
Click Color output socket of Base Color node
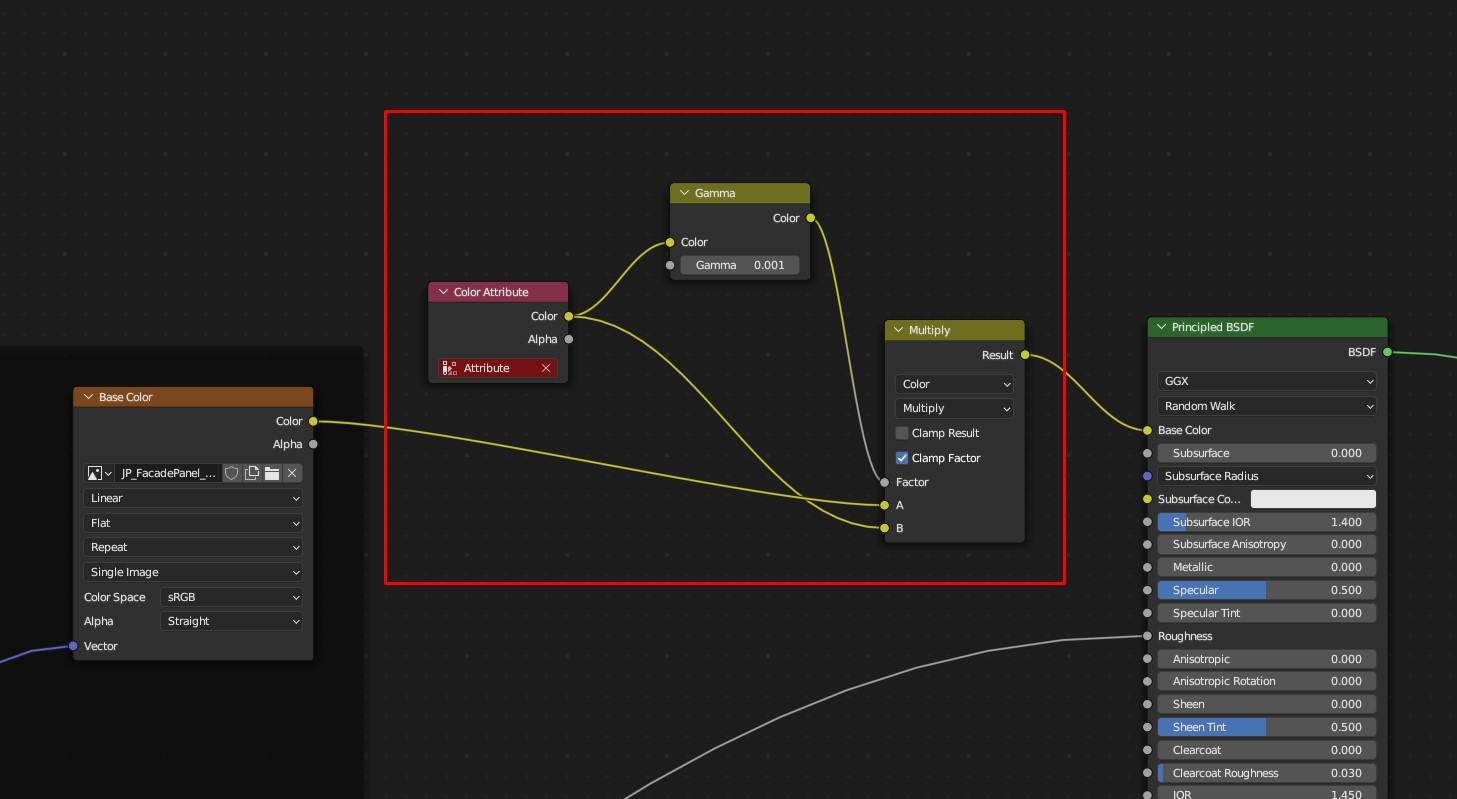[313, 421]
